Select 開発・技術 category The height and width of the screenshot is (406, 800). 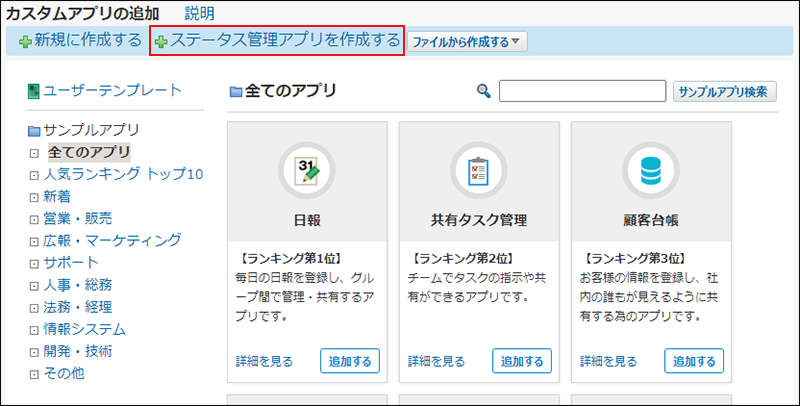(78, 351)
